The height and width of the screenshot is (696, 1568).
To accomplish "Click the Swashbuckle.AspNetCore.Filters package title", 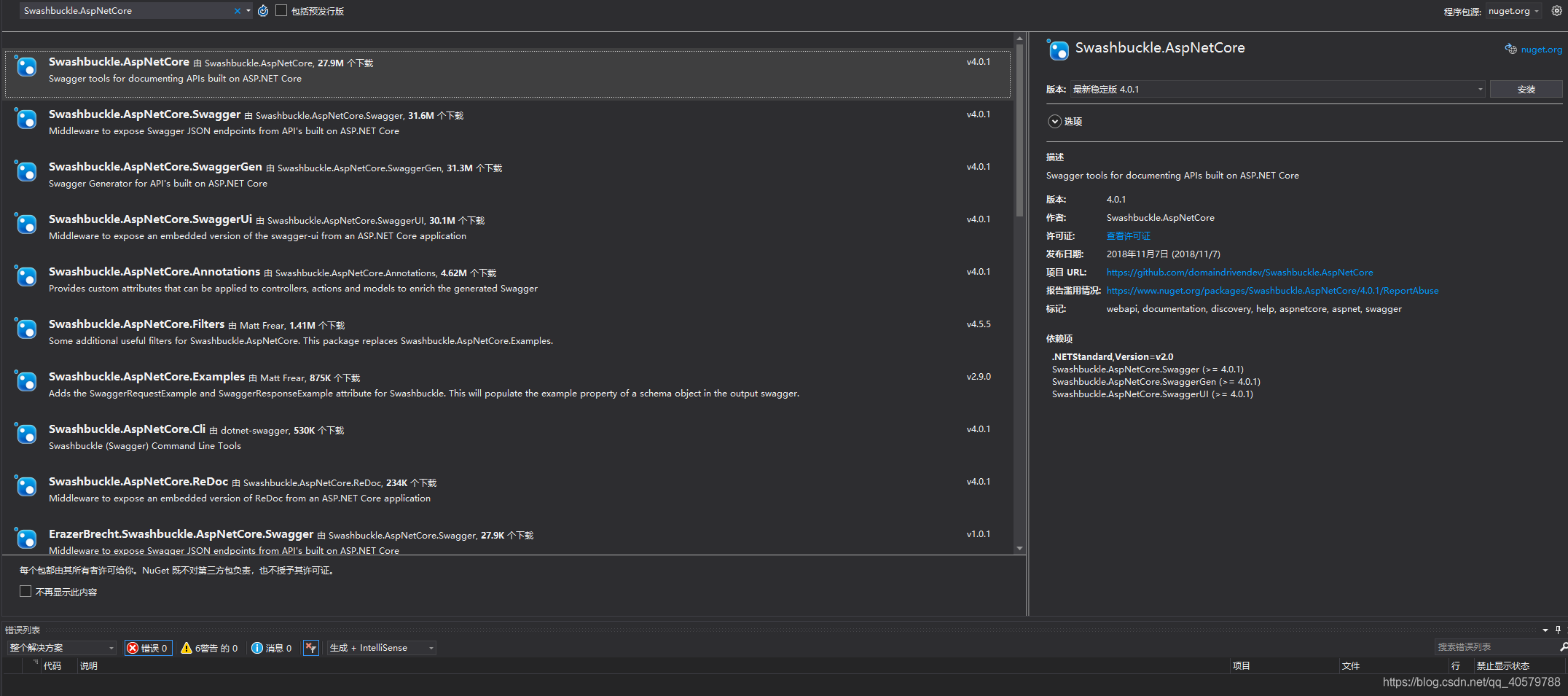I will click(x=136, y=324).
